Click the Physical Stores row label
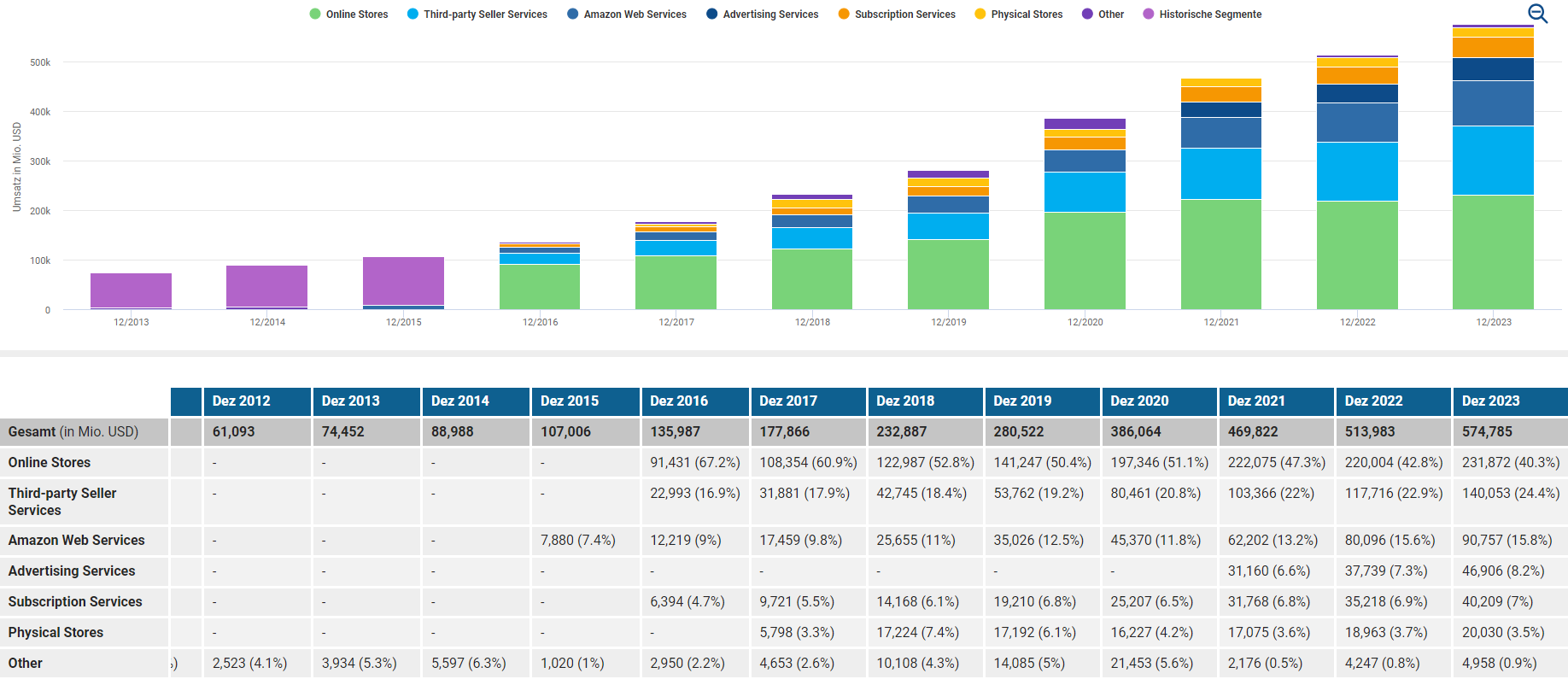This screenshot has height=679, width=1568. (x=56, y=633)
